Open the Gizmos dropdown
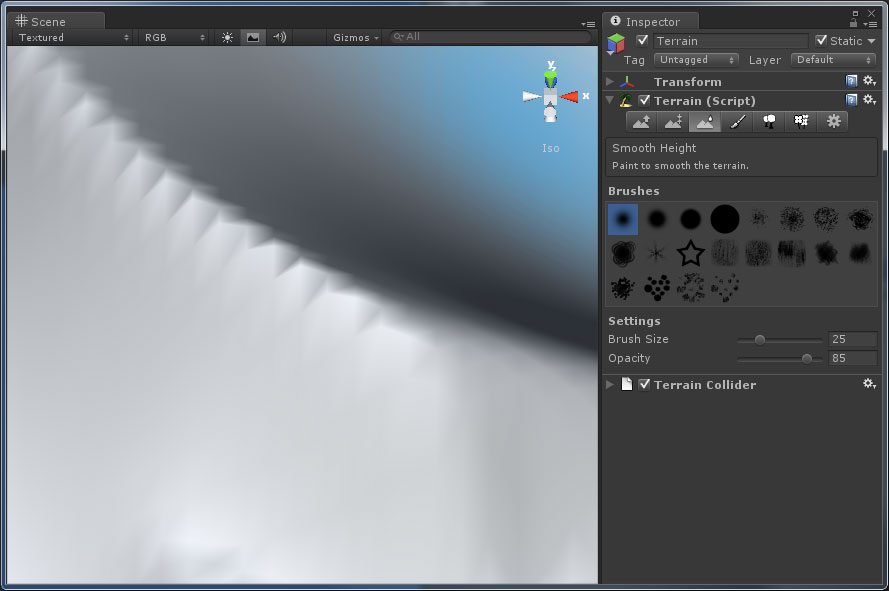 355,37
